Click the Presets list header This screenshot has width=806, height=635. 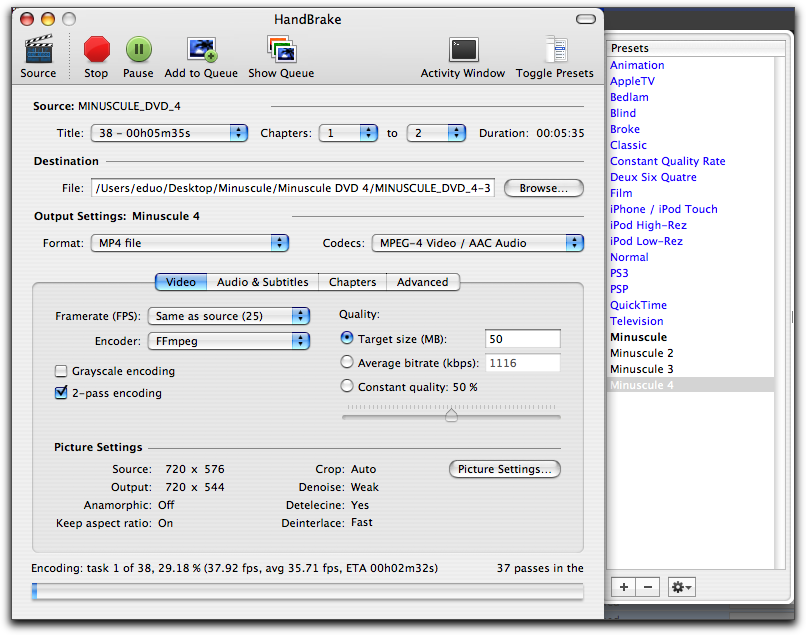pyautogui.click(x=695, y=48)
